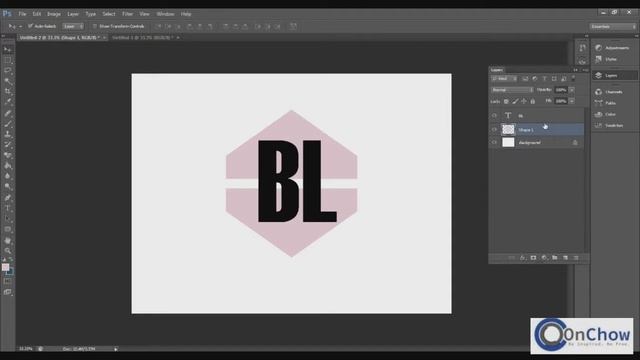Screen dimensions: 640x360
Task: Toggle Lock position icon
Action: 524,101
